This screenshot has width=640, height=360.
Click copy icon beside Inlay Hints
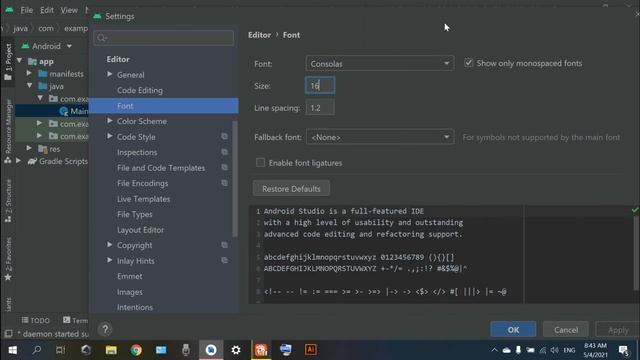tap(224, 260)
